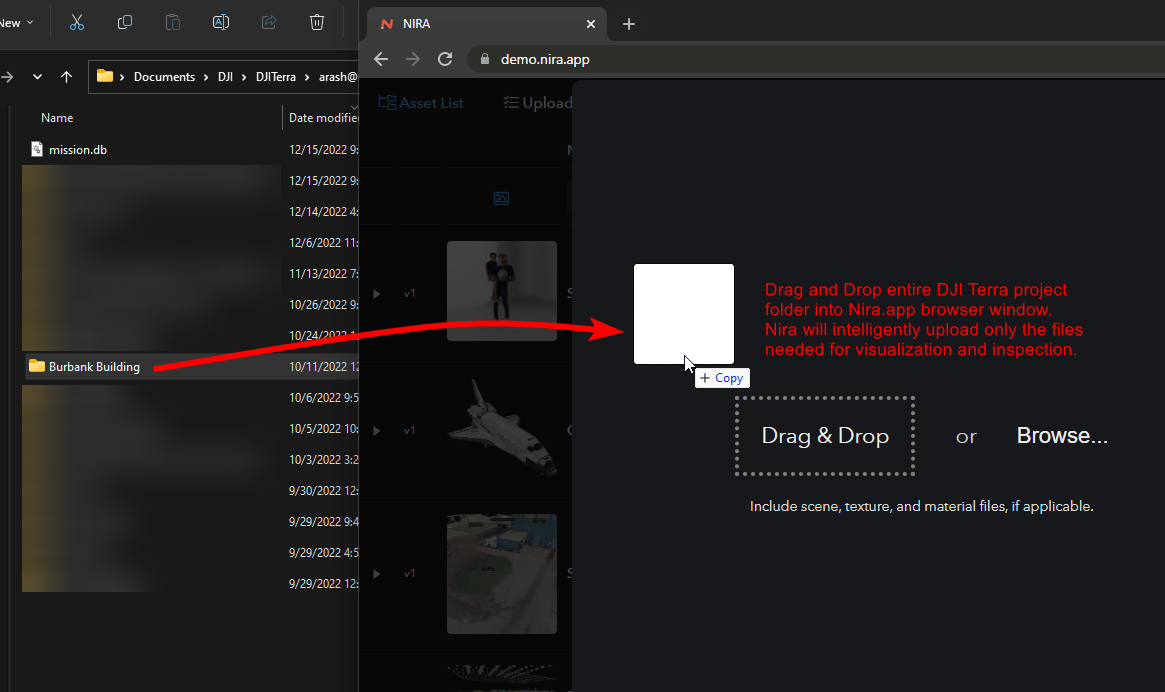Click the Delete trash can icon
The height and width of the screenshot is (692, 1165).
(317, 23)
